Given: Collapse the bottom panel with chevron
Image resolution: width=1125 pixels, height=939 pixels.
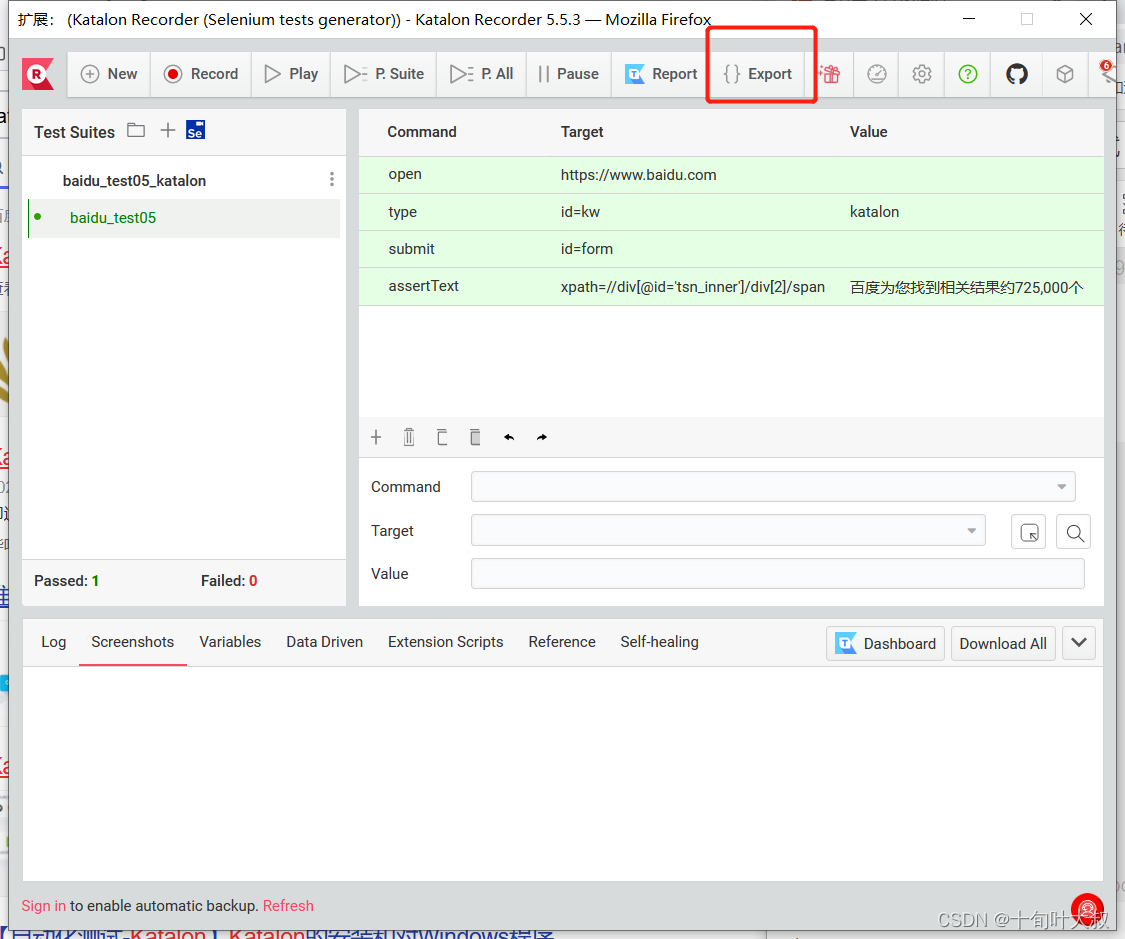Looking at the screenshot, I should coord(1079,643).
